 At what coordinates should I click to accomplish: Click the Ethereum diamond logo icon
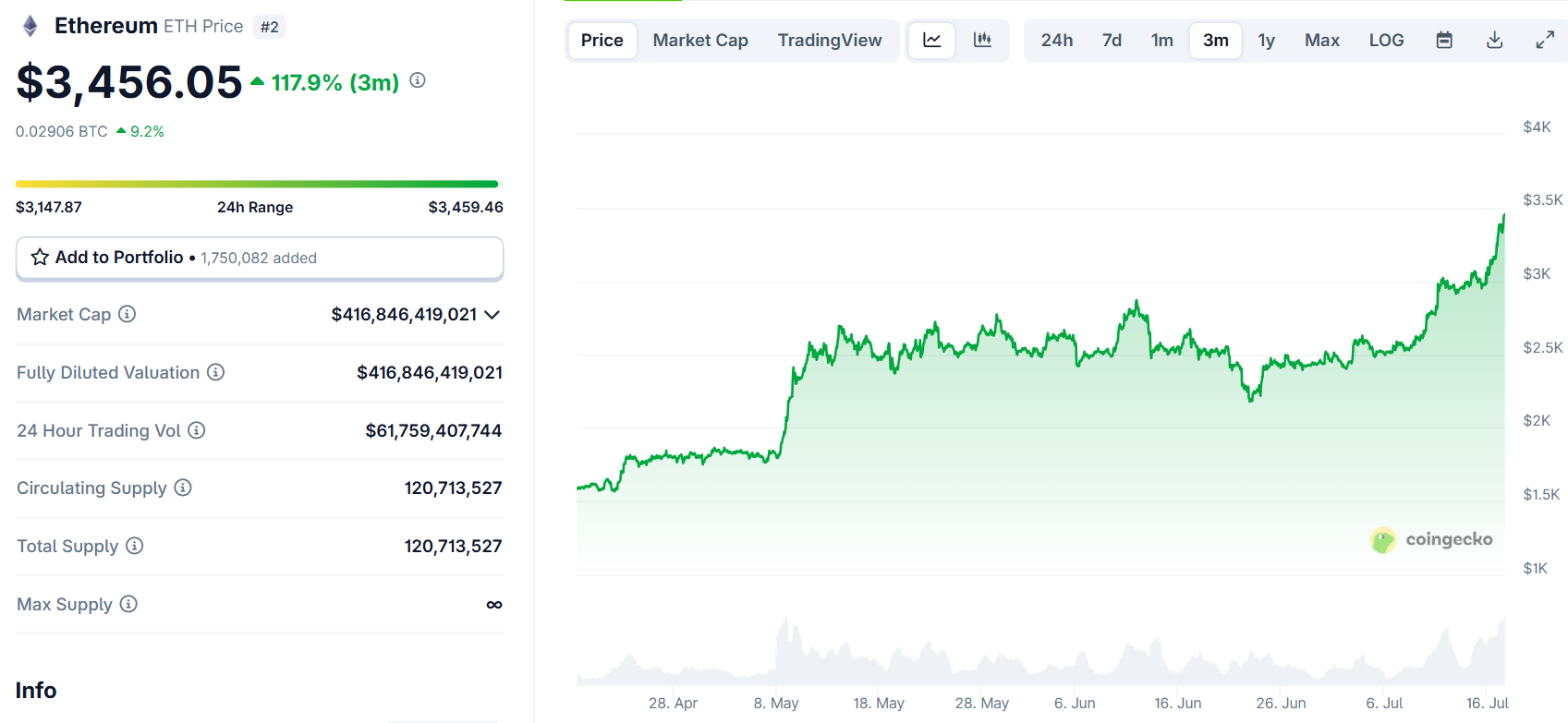[30, 26]
